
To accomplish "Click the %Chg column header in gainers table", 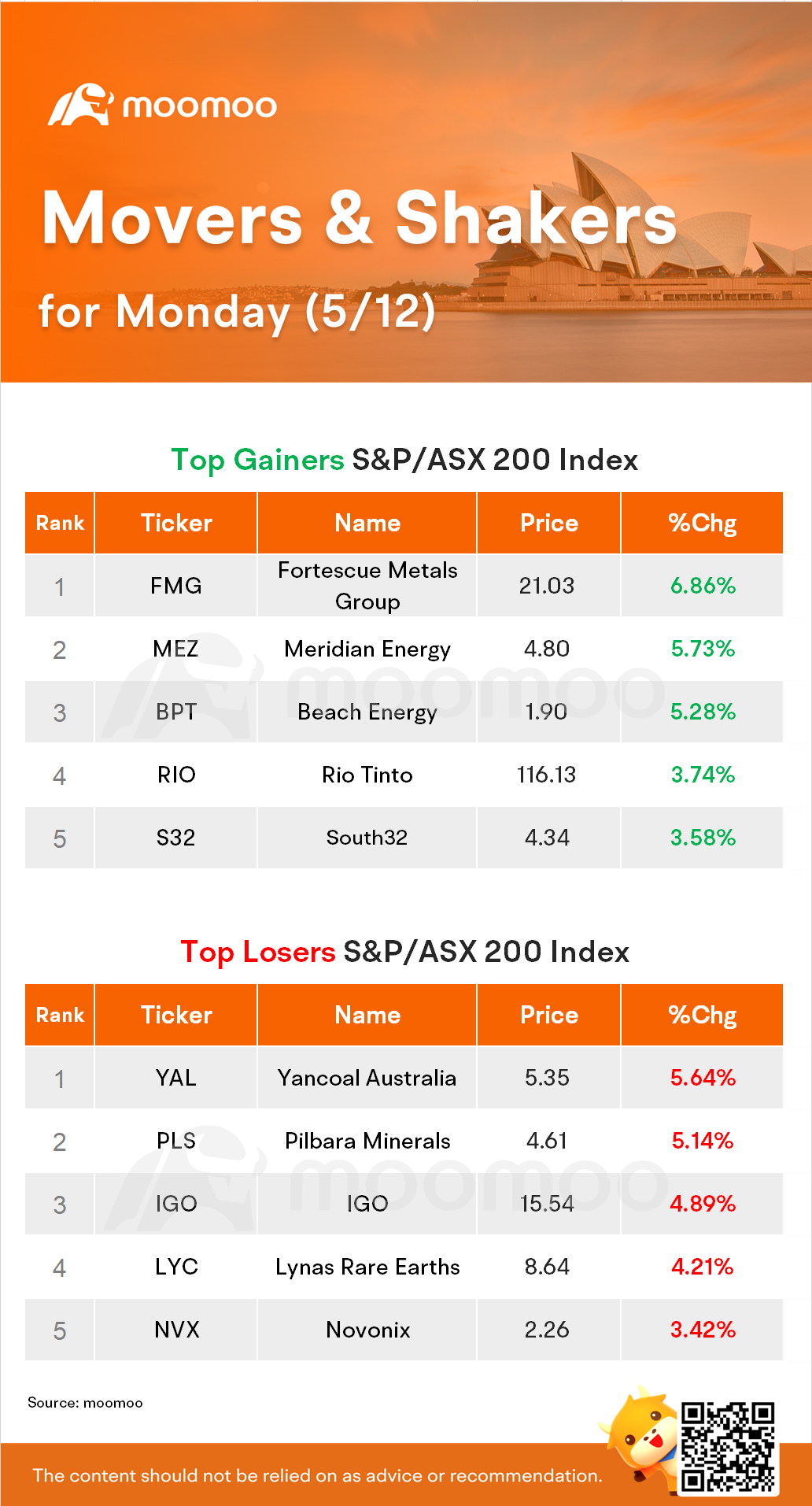I will [x=703, y=524].
